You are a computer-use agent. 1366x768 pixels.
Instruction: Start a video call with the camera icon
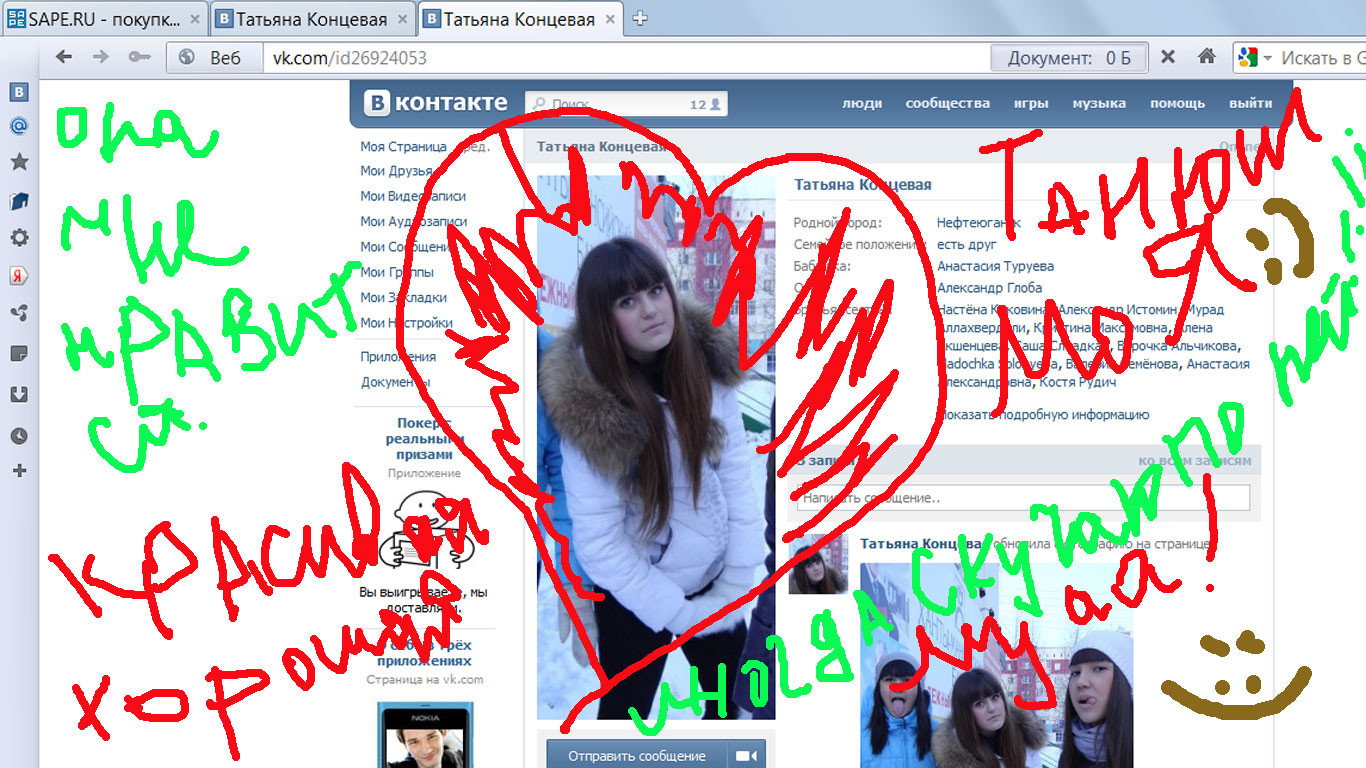click(x=745, y=756)
